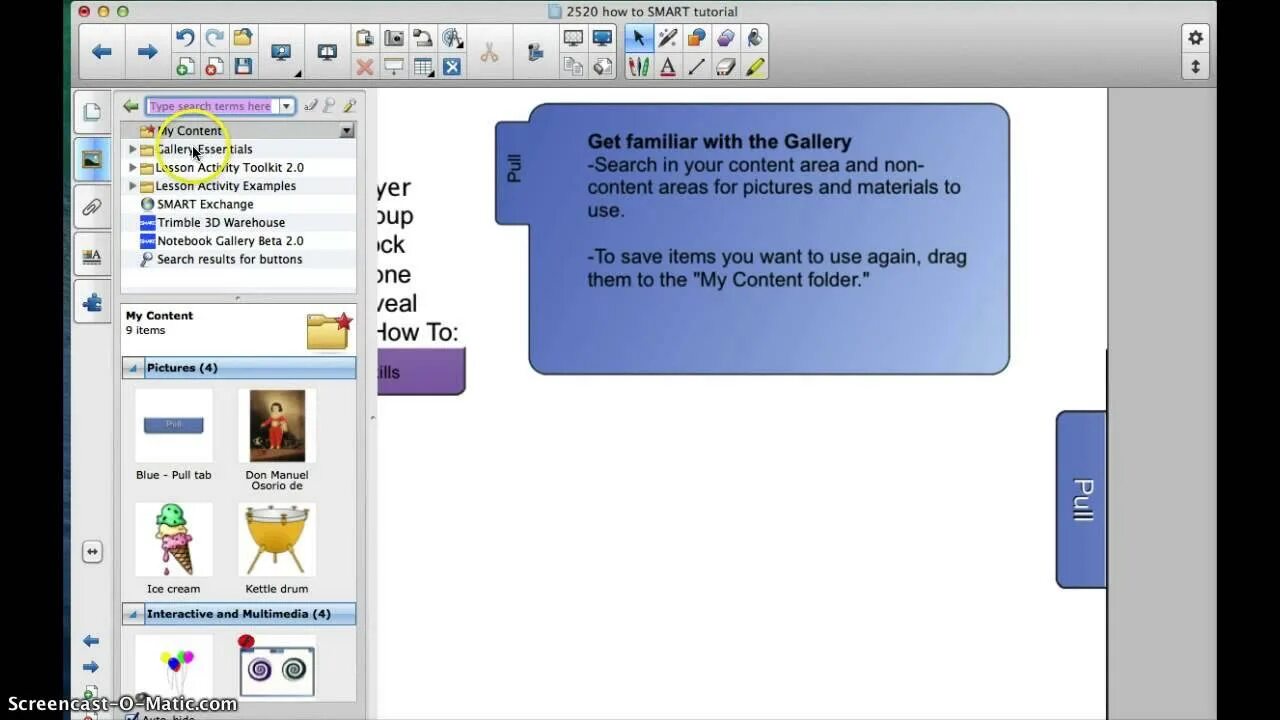Screen dimensions: 1280x720
Task: Expand the Gallery Essentials folder
Action: [x=132, y=149]
